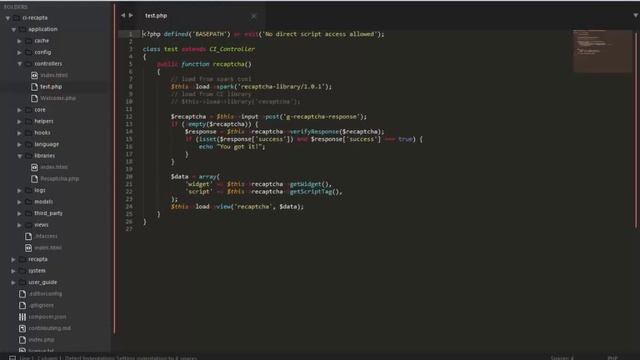
Task: Expand the third_party folder arrow
Action: coord(19,213)
